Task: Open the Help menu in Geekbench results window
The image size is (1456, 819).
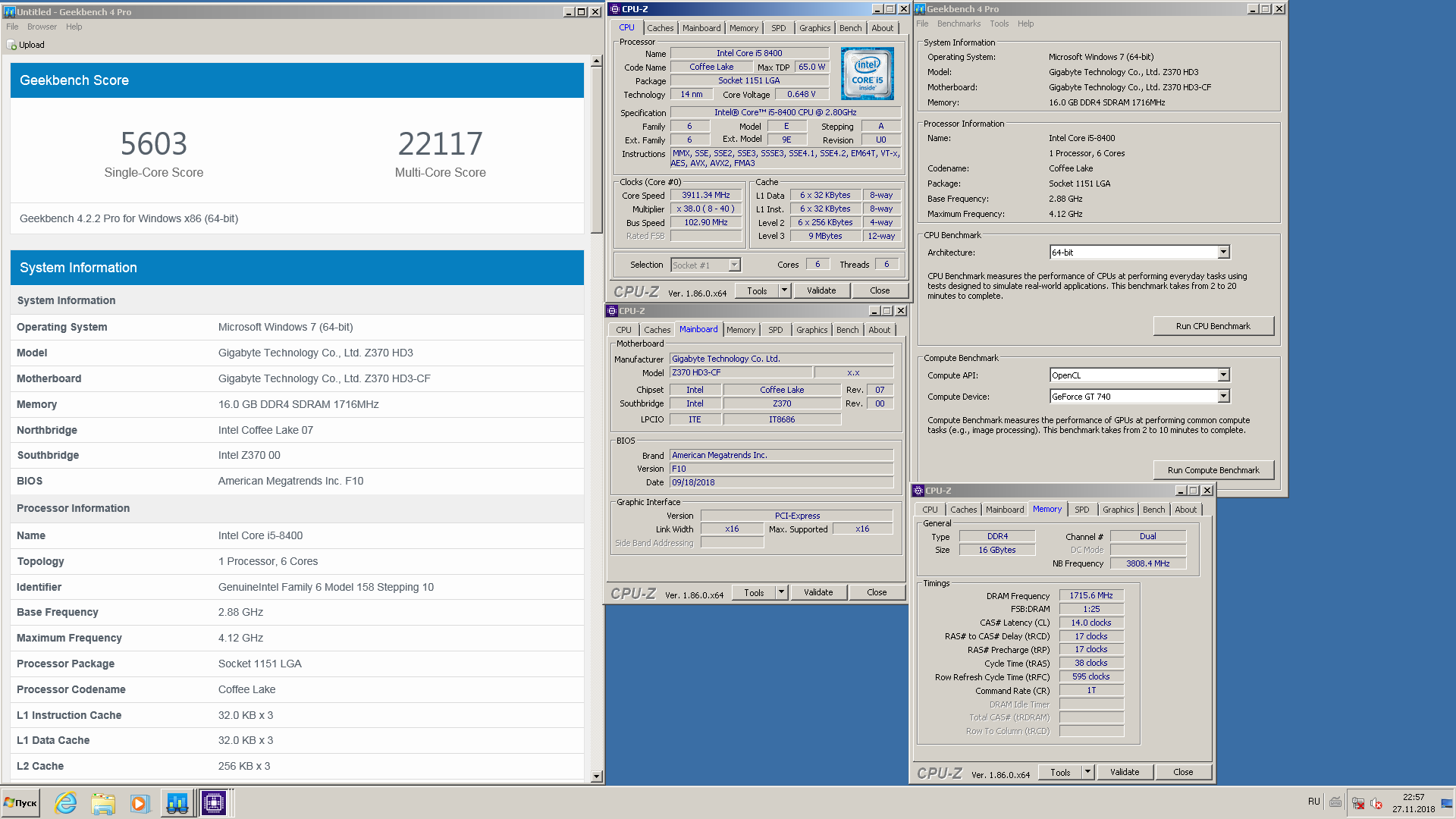Action: coord(74,27)
